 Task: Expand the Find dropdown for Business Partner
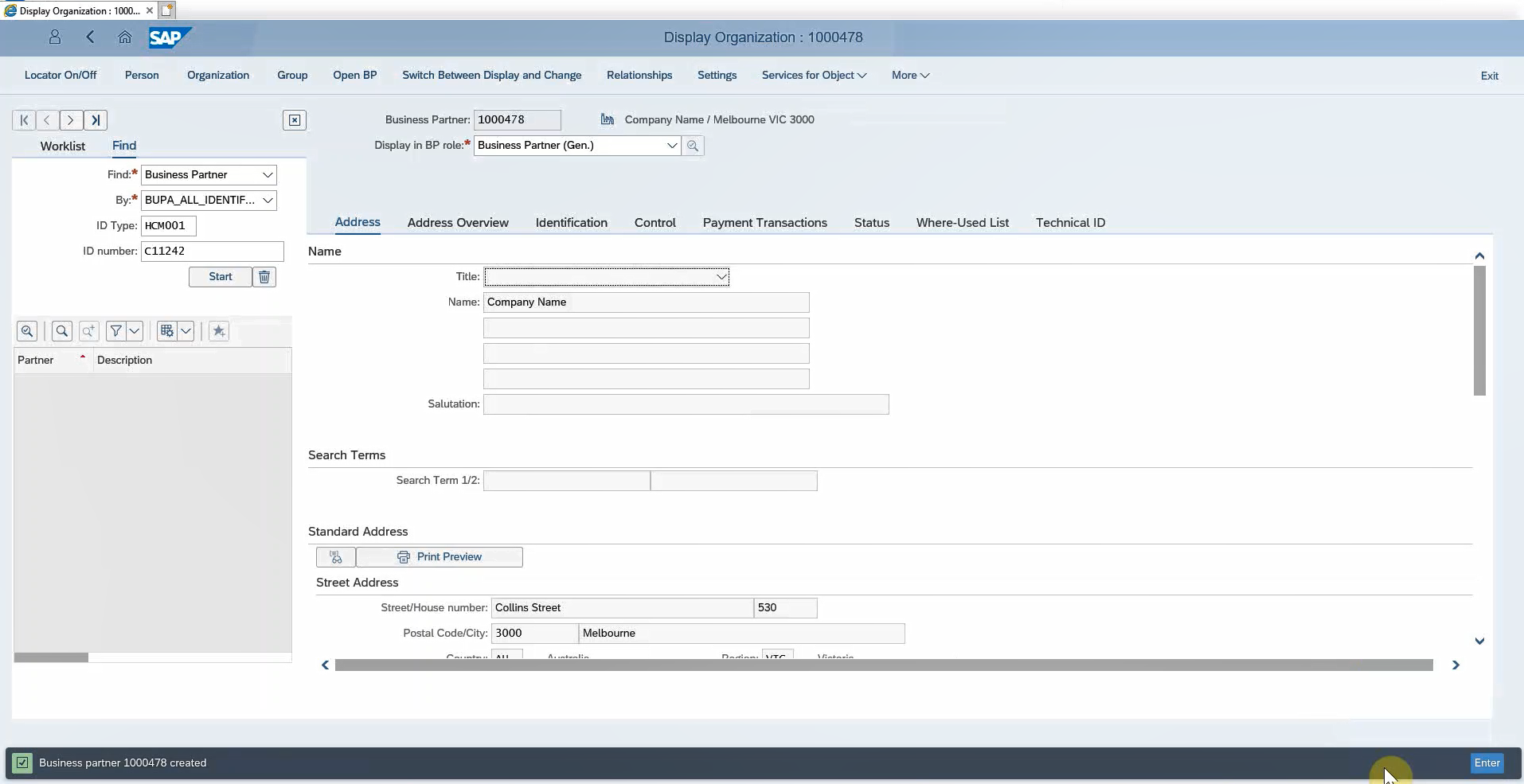[x=268, y=175]
